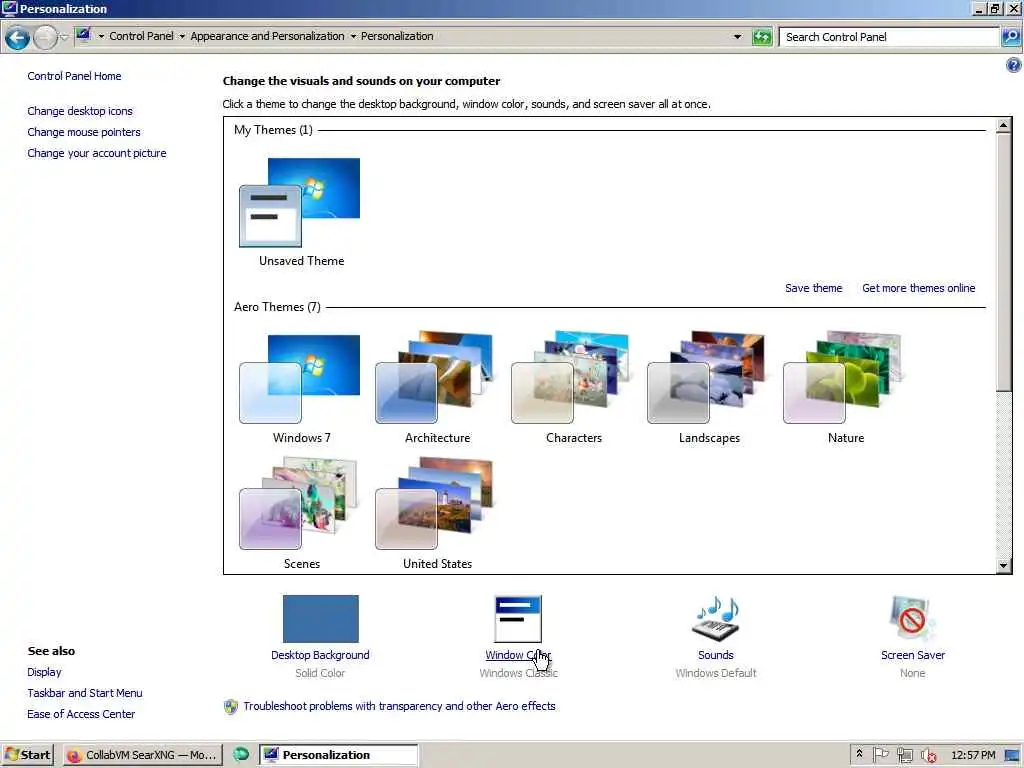This screenshot has width=1024, height=768.
Task: Open the Sounds link
Action: (x=716, y=655)
